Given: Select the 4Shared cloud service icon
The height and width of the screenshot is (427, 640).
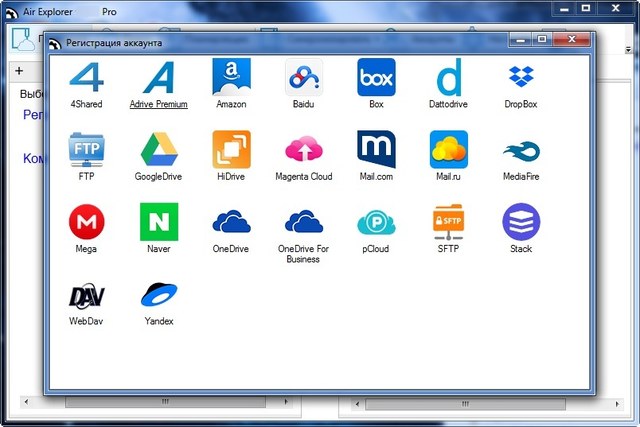Looking at the screenshot, I should coord(87,77).
